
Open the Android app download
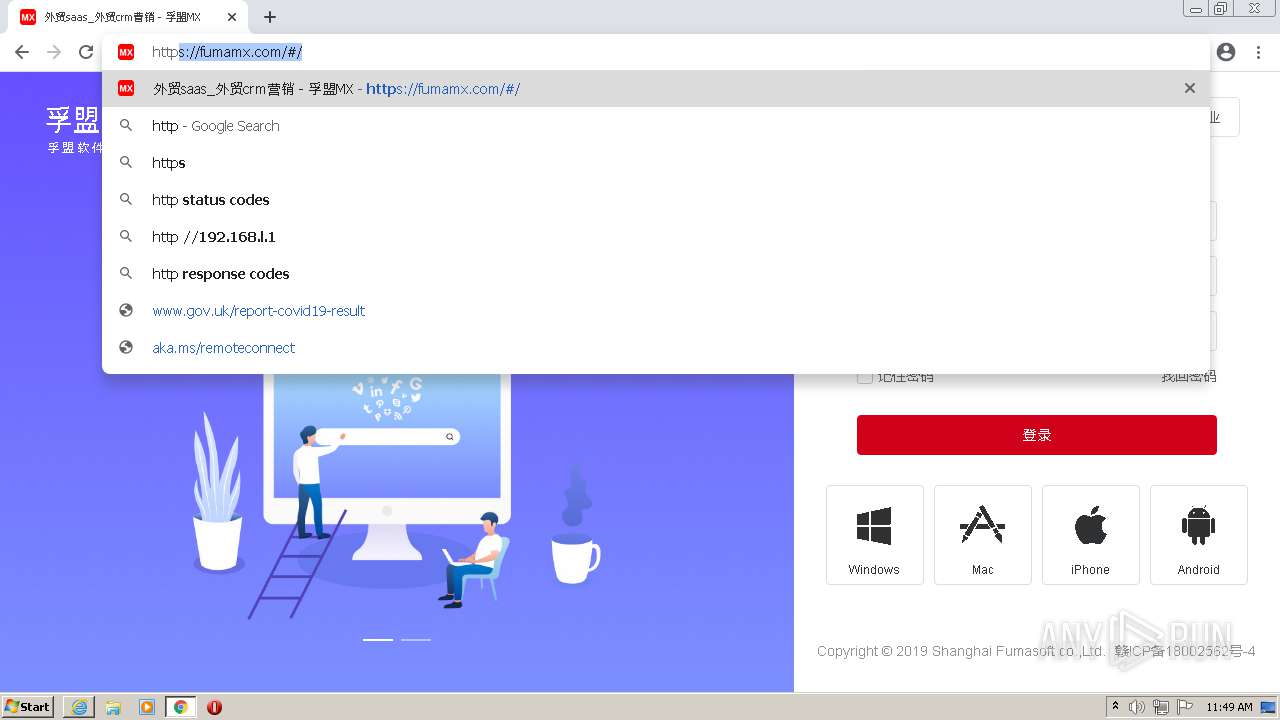[1198, 535]
